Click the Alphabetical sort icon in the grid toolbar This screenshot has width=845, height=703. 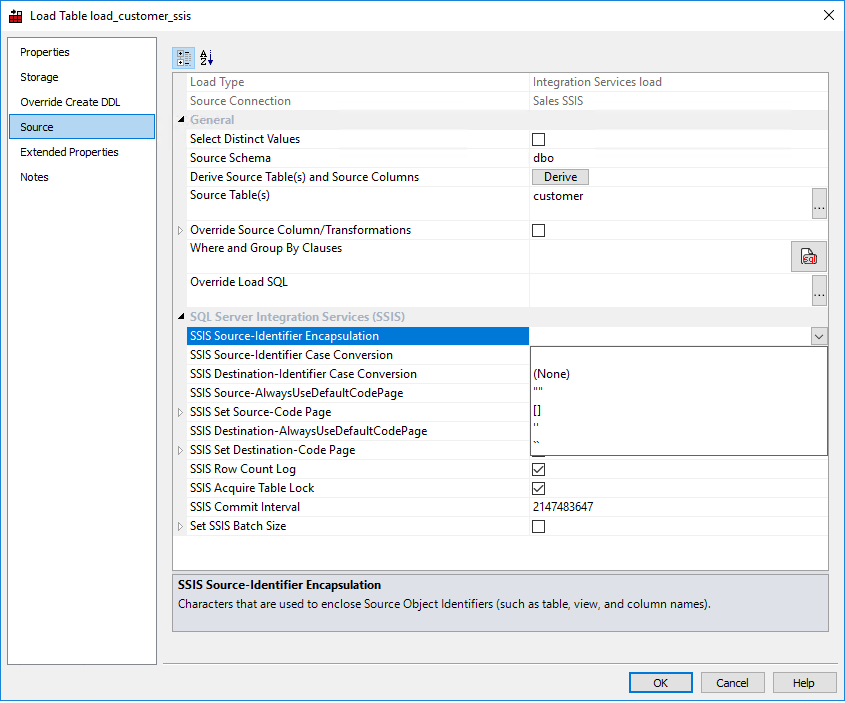click(207, 59)
